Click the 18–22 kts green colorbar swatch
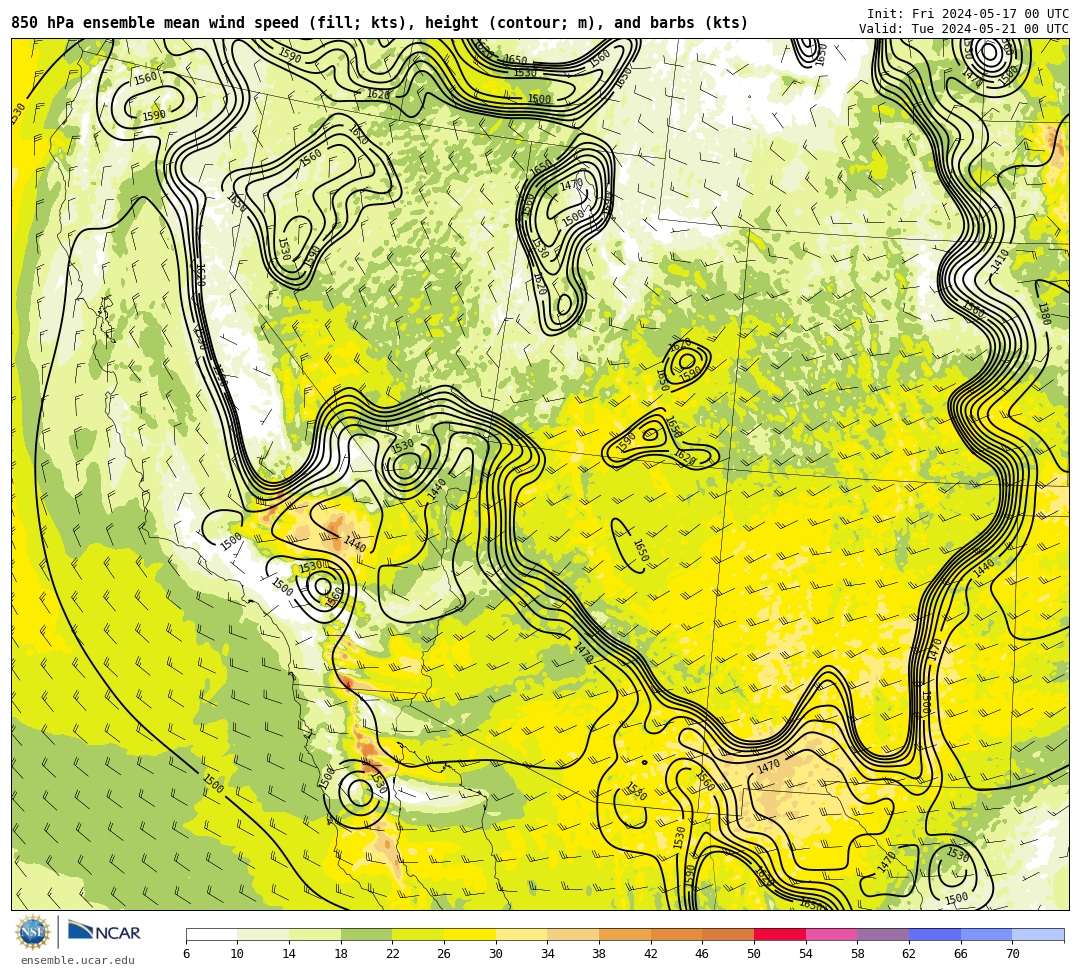Screen dimensions: 1080x973 tap(366, 935)
